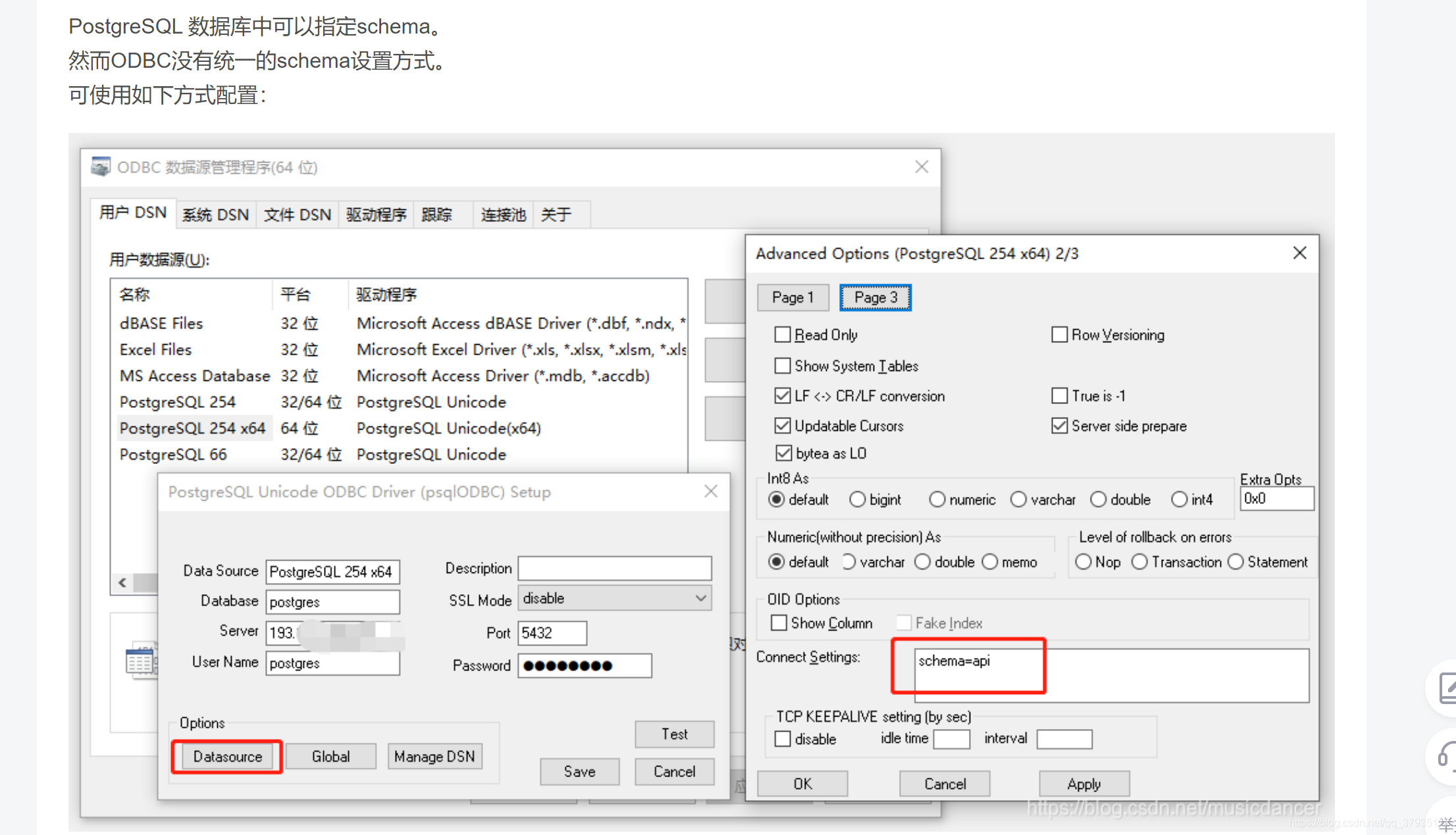Toggle bytea as LO checkbox

click(783, 453)
